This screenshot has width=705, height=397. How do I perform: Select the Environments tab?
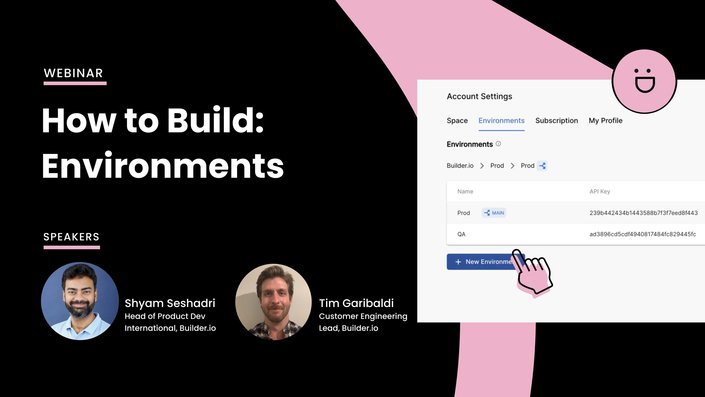pos(501,120)
